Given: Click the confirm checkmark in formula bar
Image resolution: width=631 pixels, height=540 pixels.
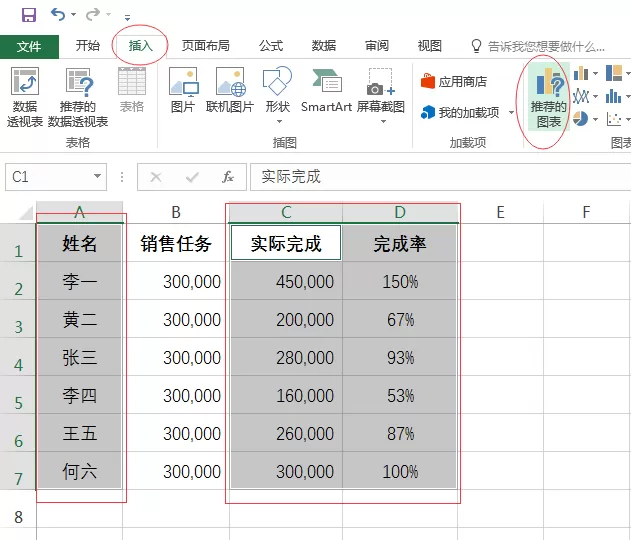Looking at the screenshot, I should [192, 177].
